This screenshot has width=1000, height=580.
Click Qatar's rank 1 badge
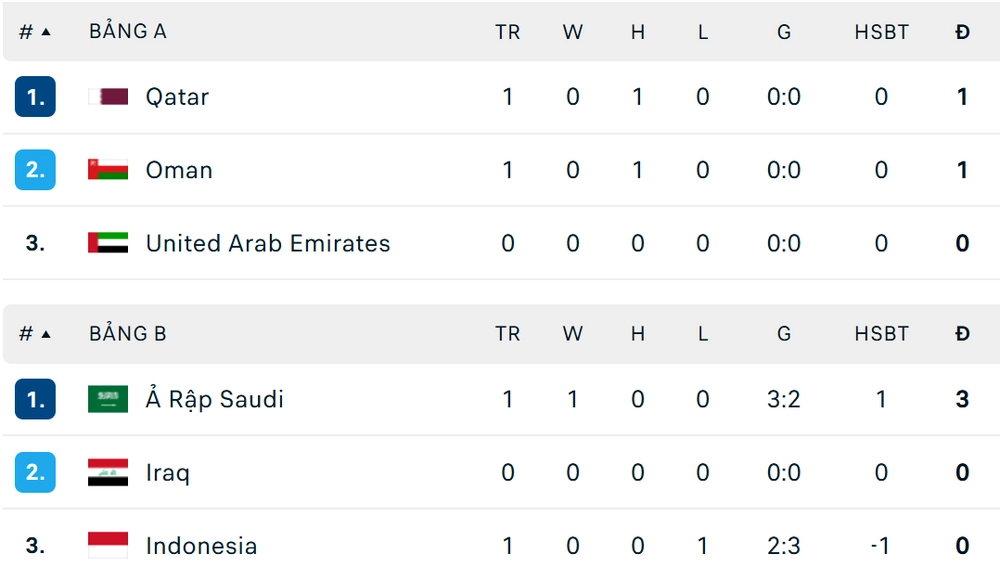coord(35,97)
